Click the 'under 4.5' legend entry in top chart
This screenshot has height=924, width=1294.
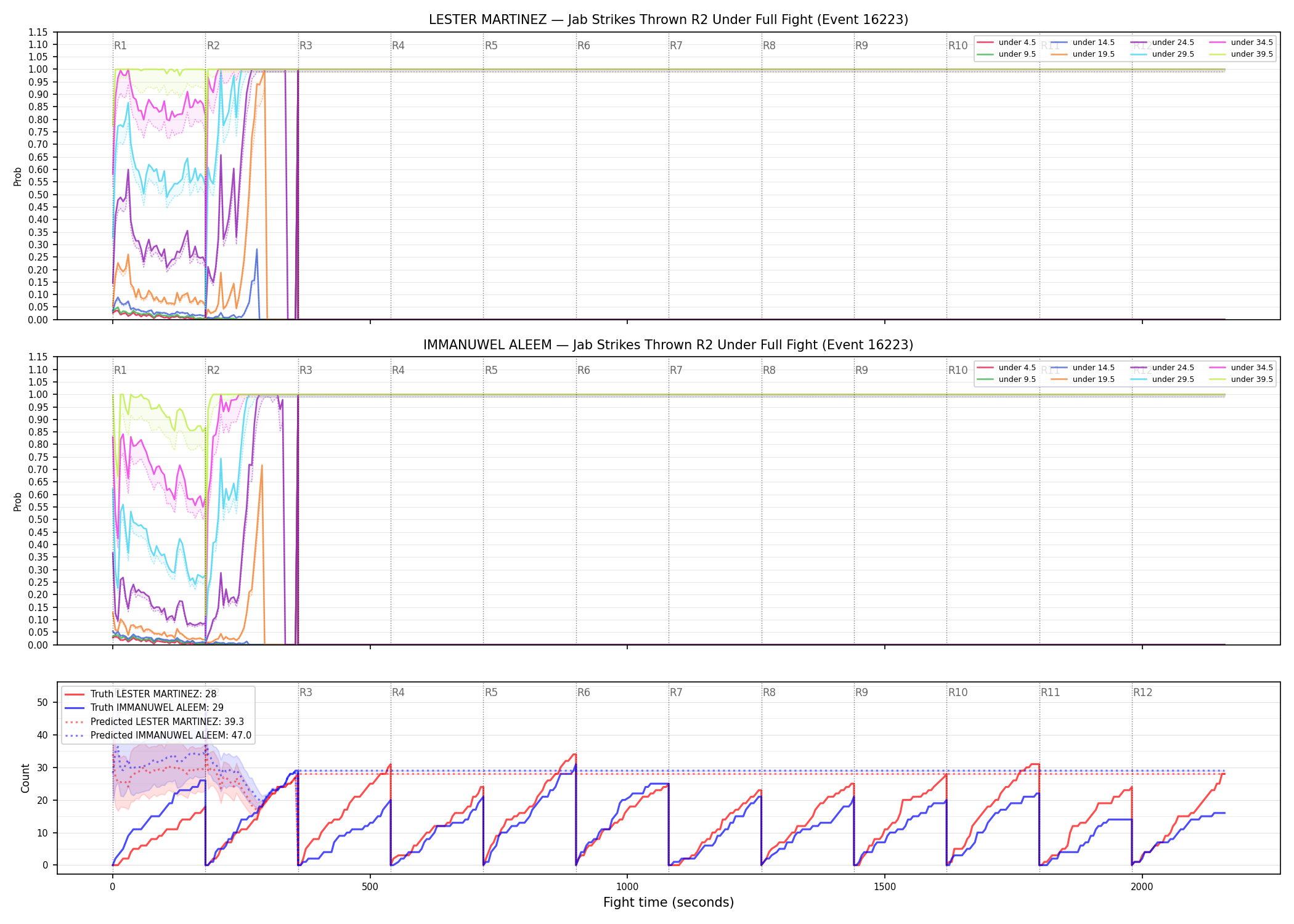click(x=1006, y=43)
